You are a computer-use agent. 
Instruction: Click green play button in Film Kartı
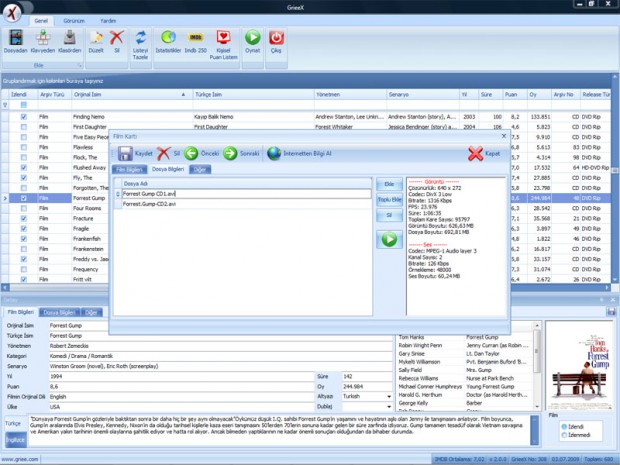[x=389, y=239]
